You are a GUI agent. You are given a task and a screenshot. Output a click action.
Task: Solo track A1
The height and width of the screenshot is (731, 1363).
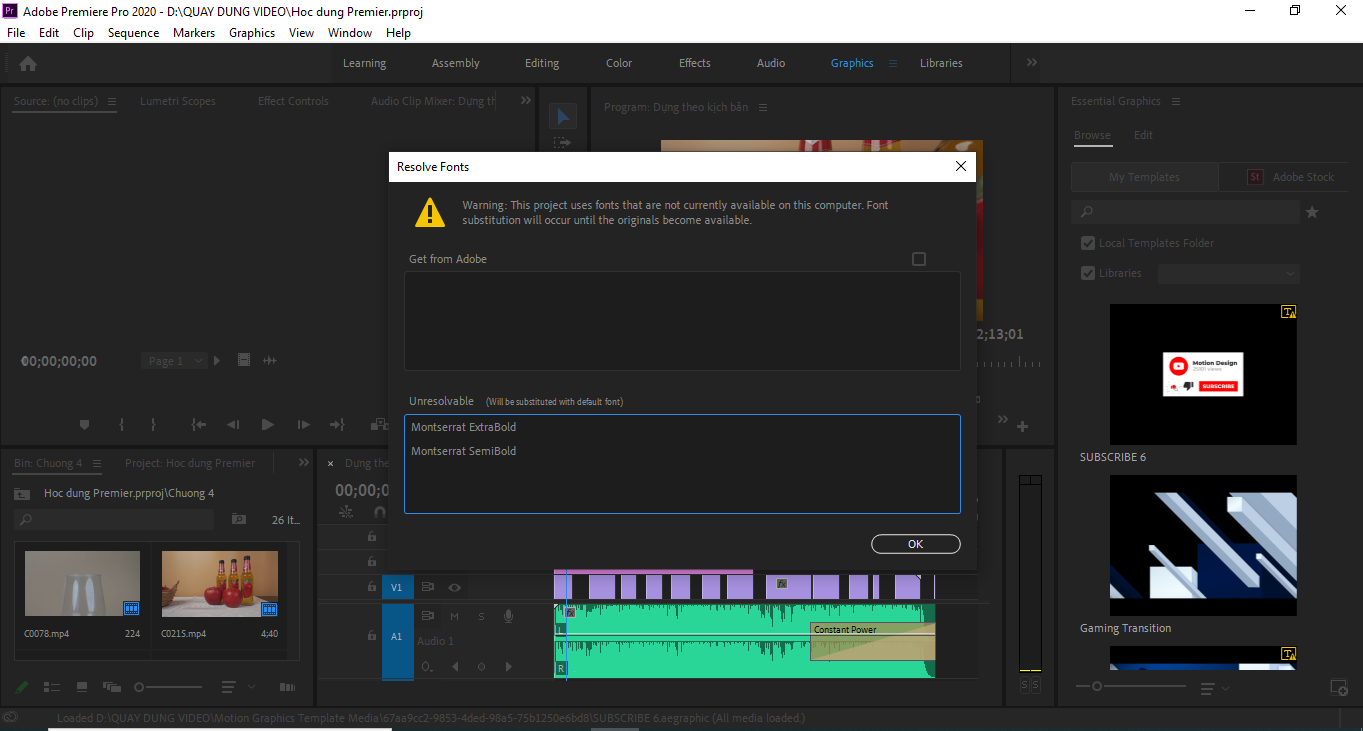pyautogui.click(x=481, y=616)
